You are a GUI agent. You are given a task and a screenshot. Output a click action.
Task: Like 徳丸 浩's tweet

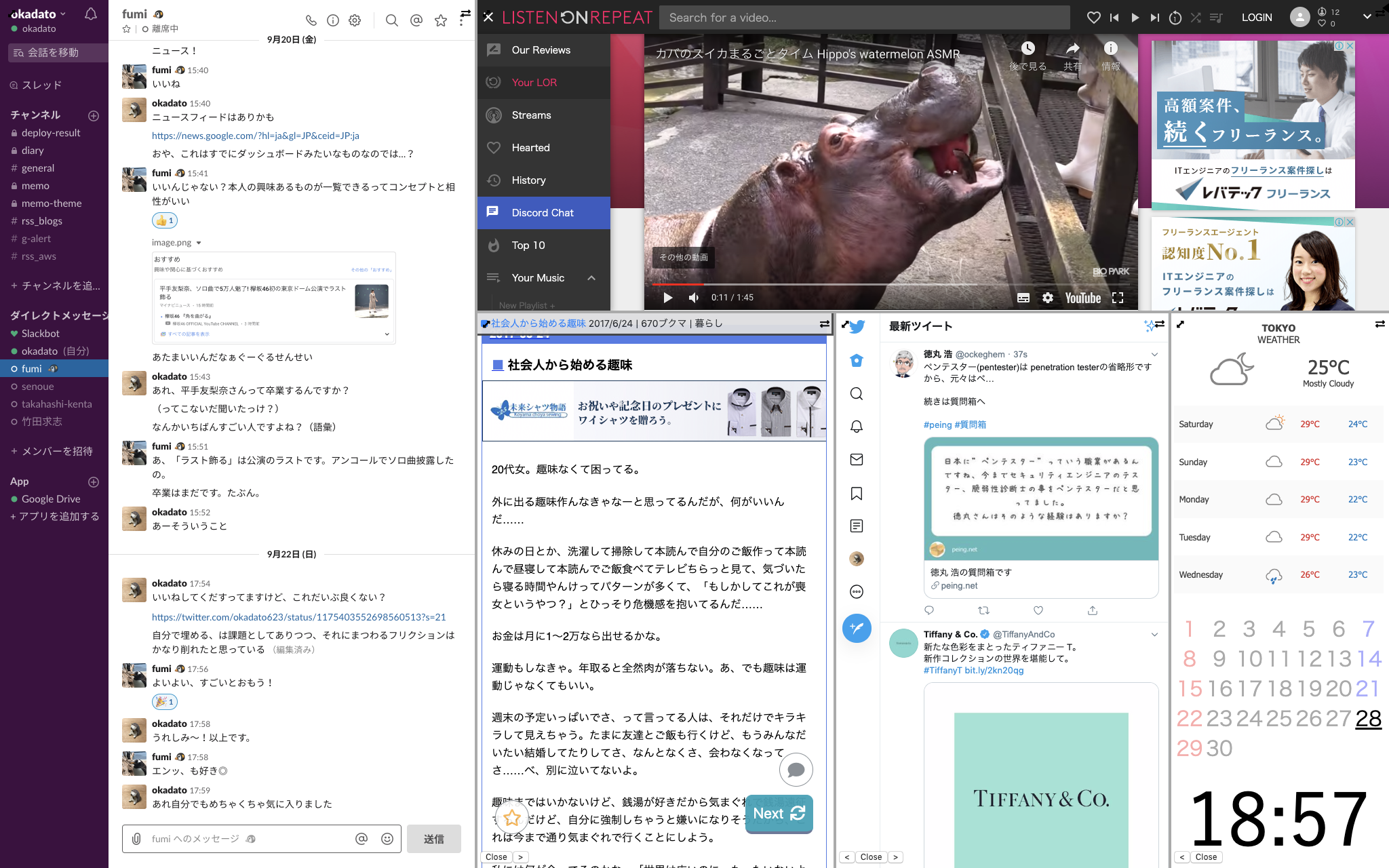tap(1038, 610)
